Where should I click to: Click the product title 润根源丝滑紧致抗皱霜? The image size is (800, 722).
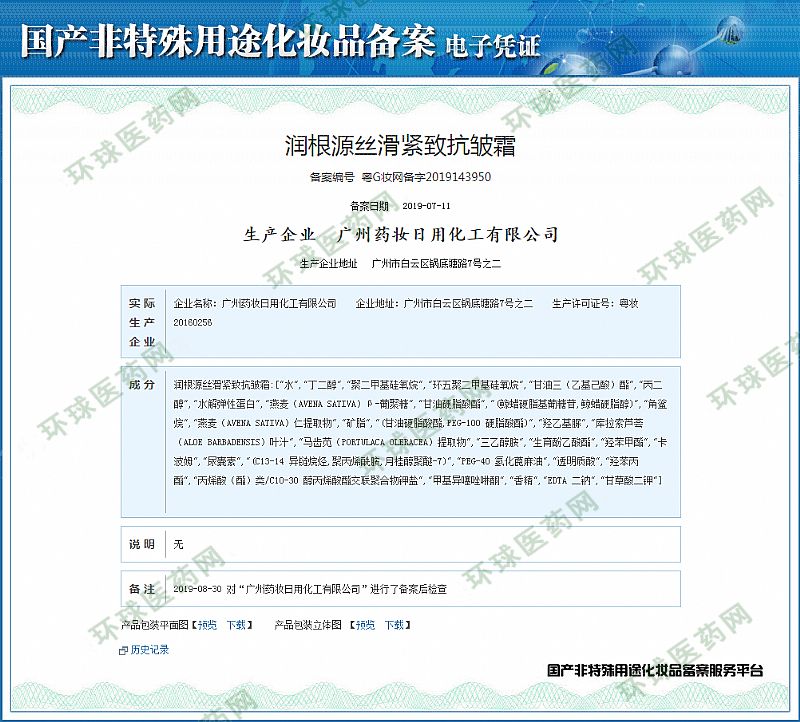tap(400, 147)
